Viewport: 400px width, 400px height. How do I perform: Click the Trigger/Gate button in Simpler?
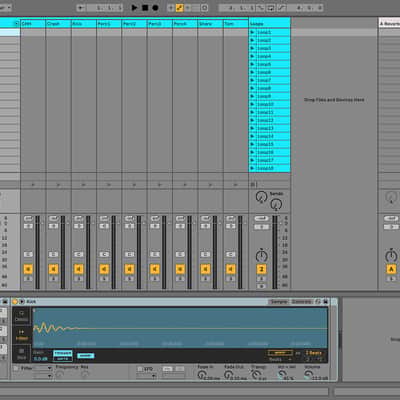63,356
